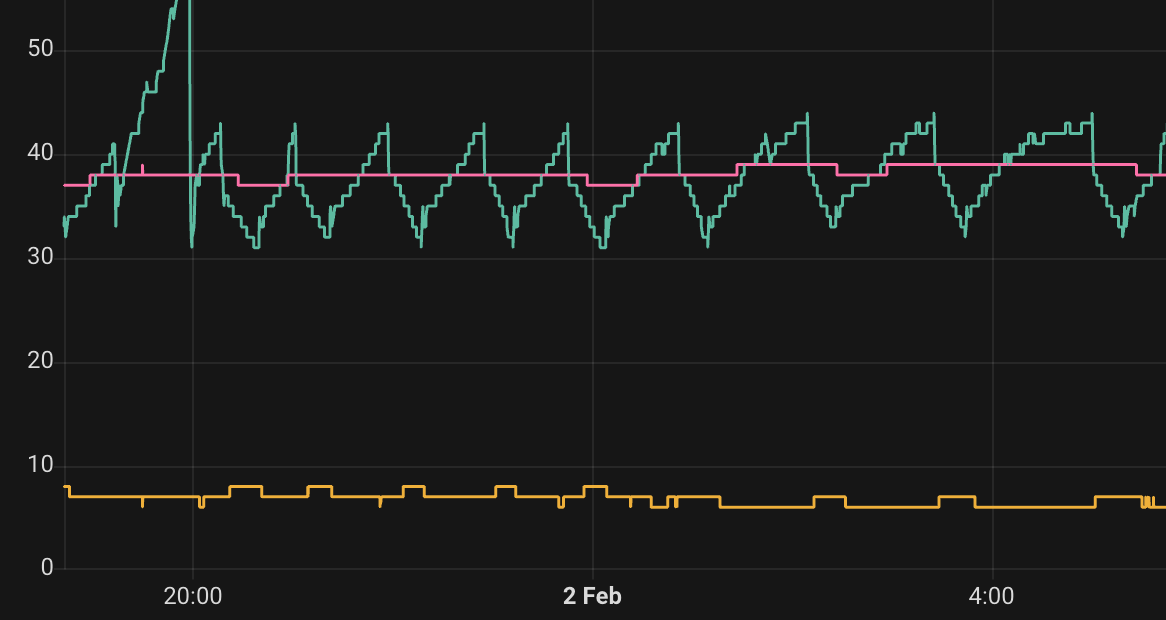1166x620 pixels.
Task: Click where 10 gridline crosses 2 Feb gridline
Action: coord(593,466)
